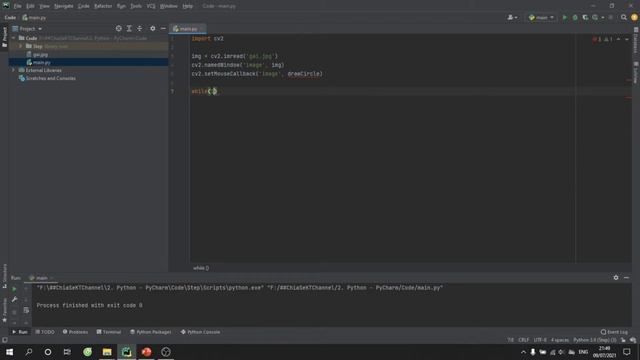Open Search Everywhere magnifier icon
Image resolution: width=640 pixels, height=360 pixels.
point(624,18)
